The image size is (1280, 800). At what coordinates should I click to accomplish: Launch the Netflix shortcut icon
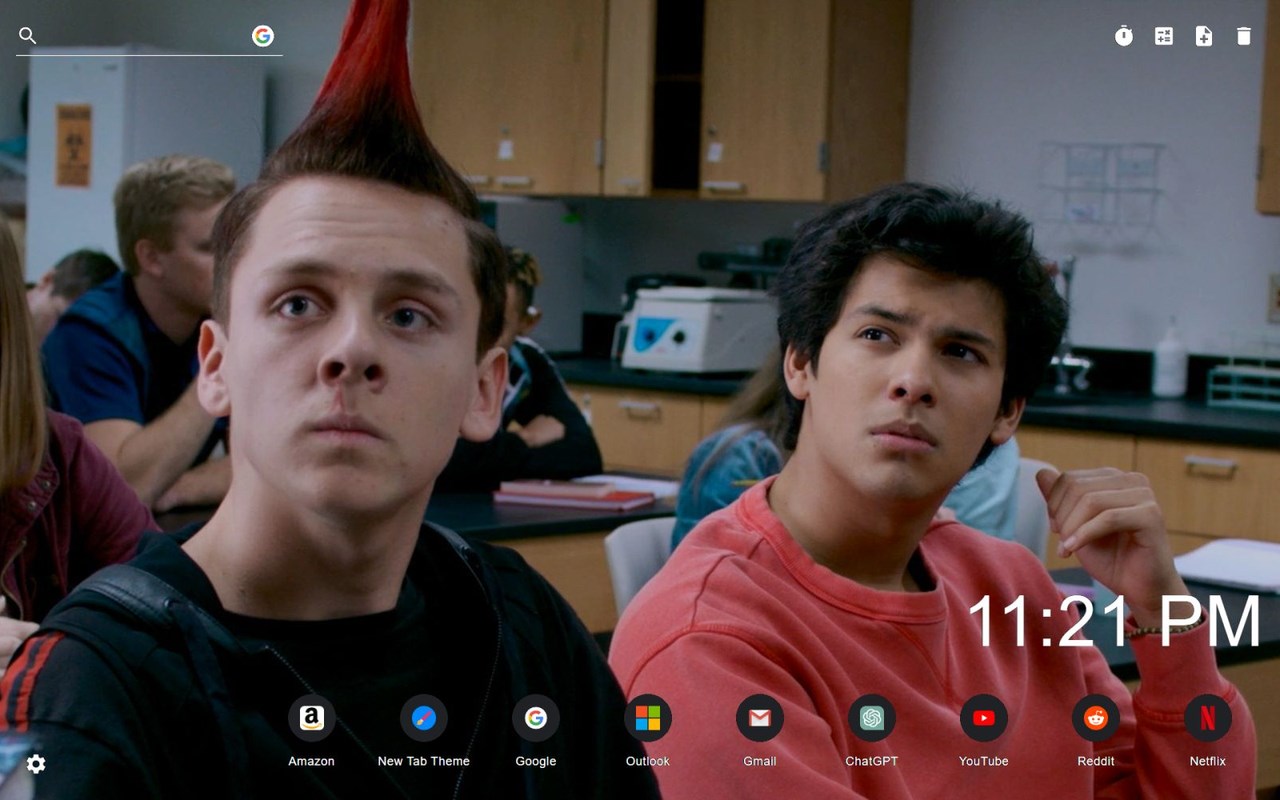1207,718
